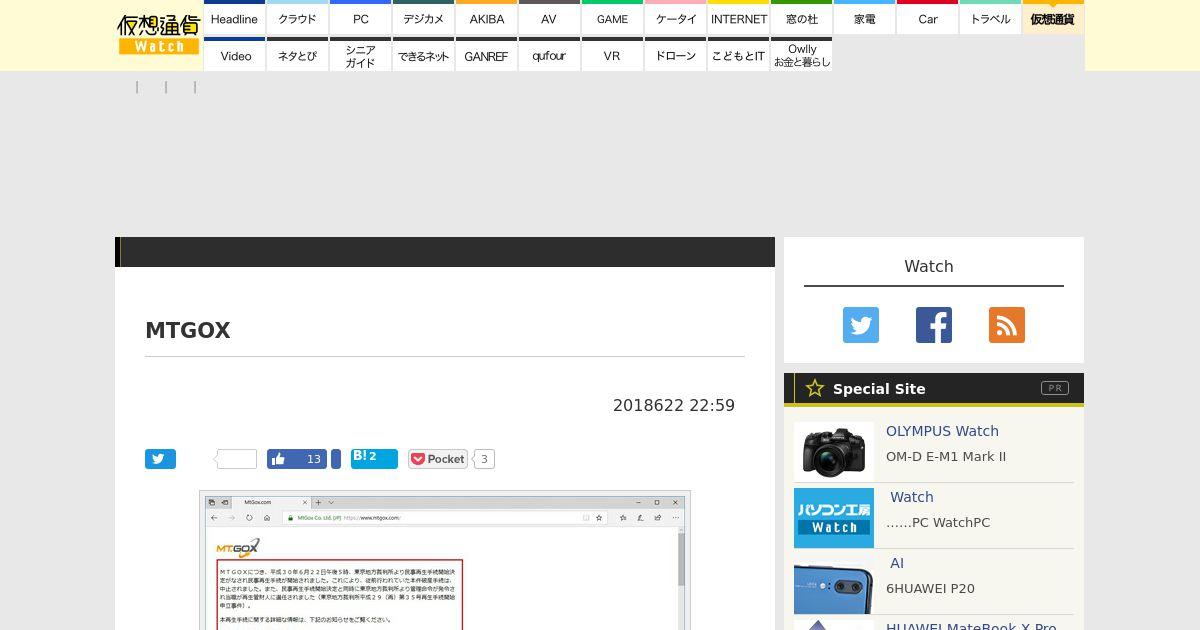
Task: Click the Olympus camera thumbnail
Action: pos(834,451)
